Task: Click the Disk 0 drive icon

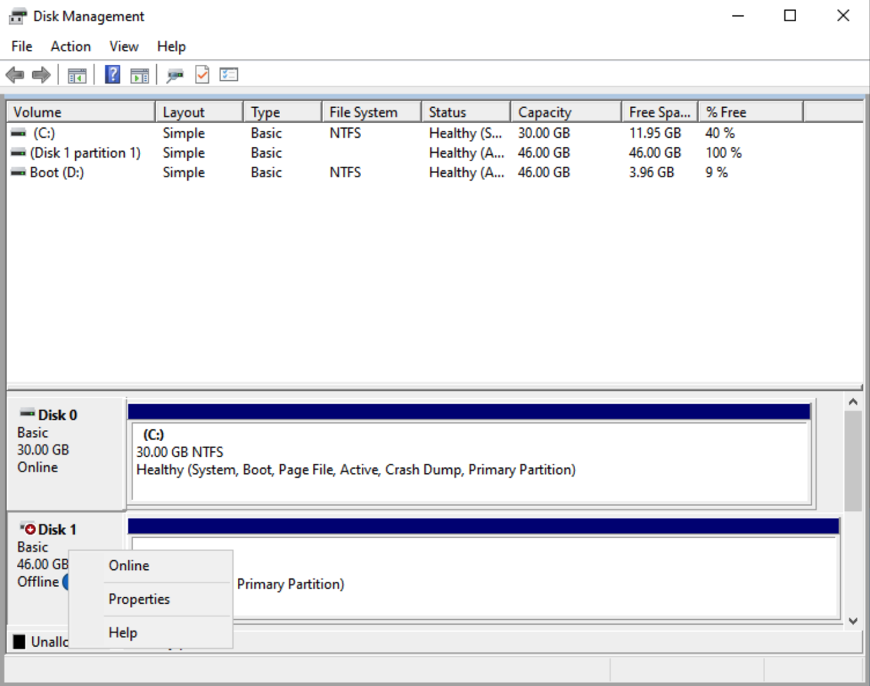Action: click(x=27, y=413)
